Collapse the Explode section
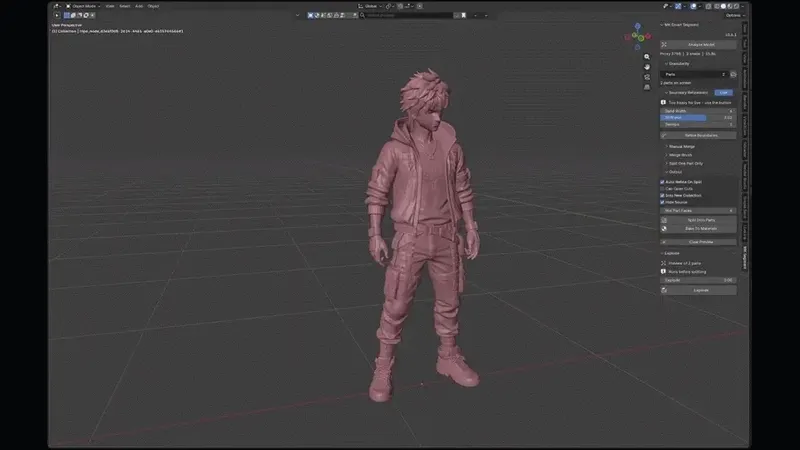The image size is (800, 450). pos(670,254)
